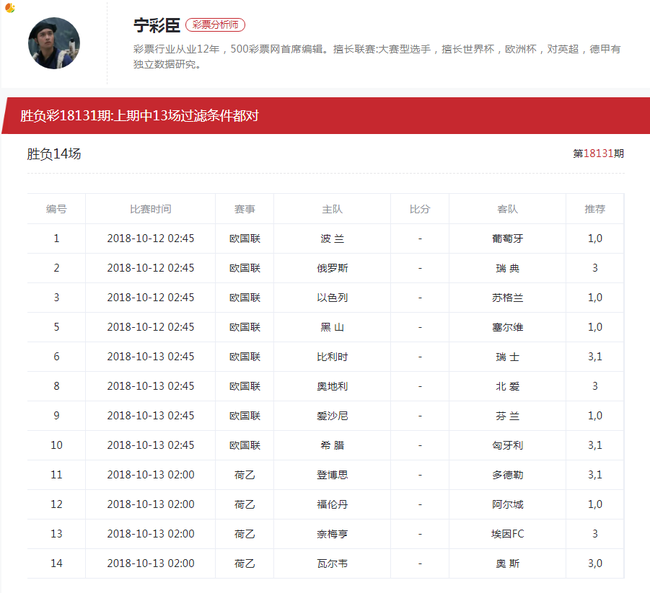This screenshot has height=593, width=650.
Task: Click 荷乙 league in the 福伦丹 row
Action: [245, 505]
